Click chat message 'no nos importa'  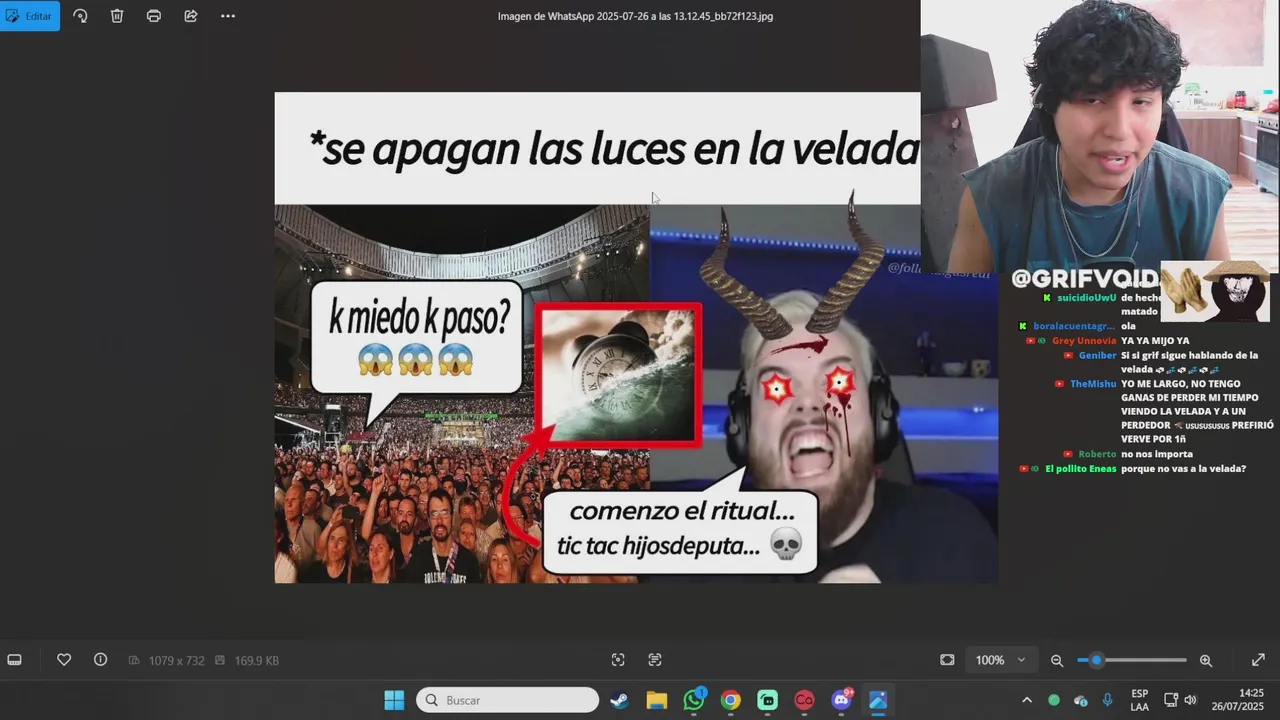click(1156, 454)
